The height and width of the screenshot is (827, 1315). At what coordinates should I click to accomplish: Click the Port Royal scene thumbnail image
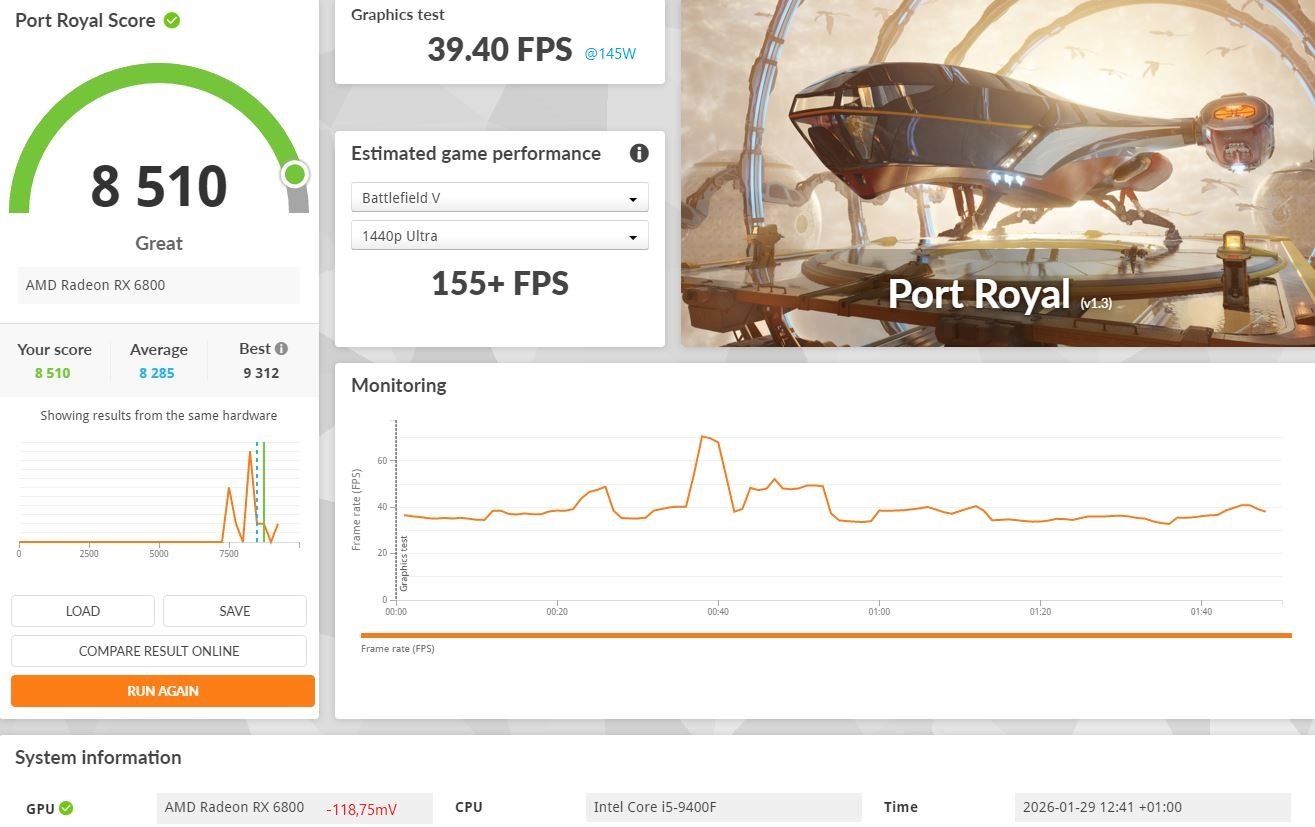tap(998, 173)
